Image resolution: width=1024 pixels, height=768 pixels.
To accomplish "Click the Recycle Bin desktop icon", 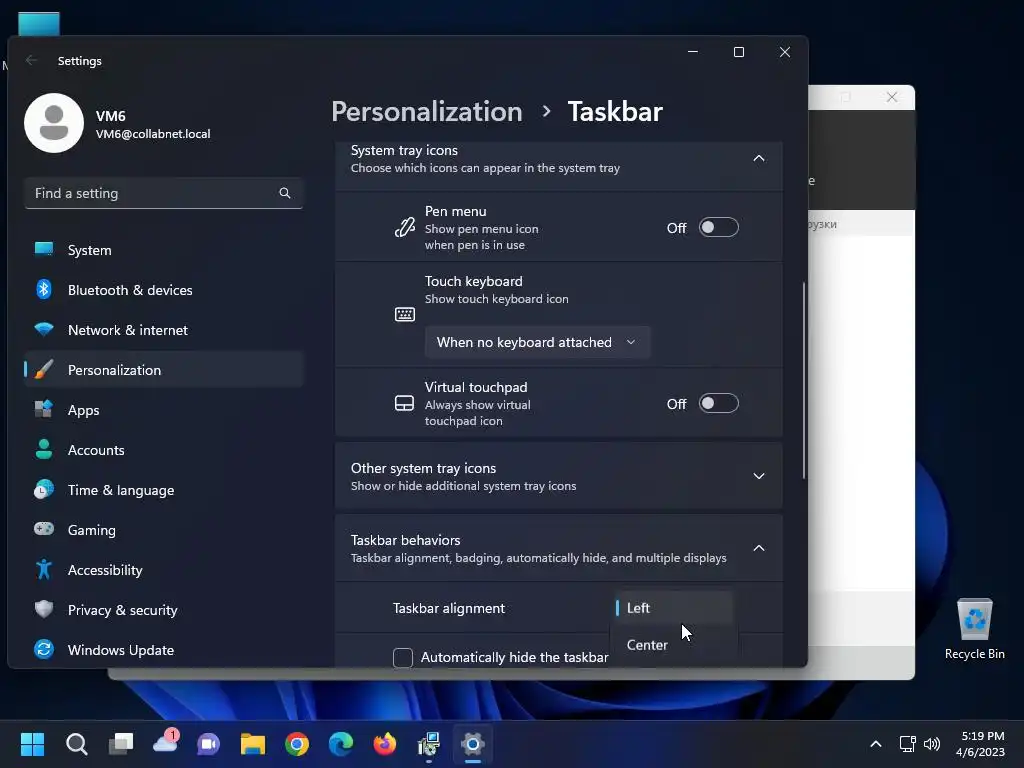I will coord(974,629).
